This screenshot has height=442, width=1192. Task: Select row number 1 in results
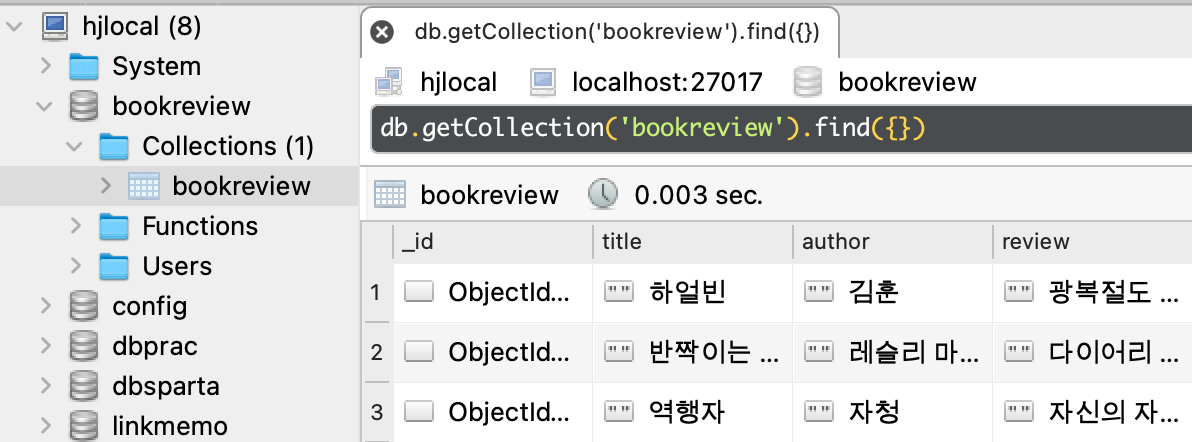point(376,291)
